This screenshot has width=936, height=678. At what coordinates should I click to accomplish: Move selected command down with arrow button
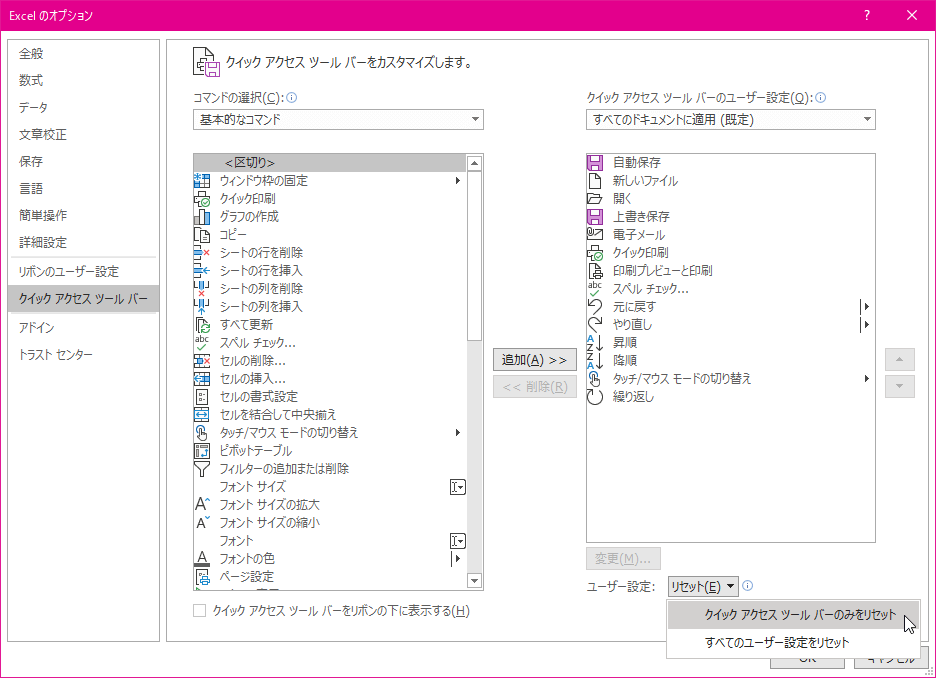pyautogui.click(x=900, y=387)
